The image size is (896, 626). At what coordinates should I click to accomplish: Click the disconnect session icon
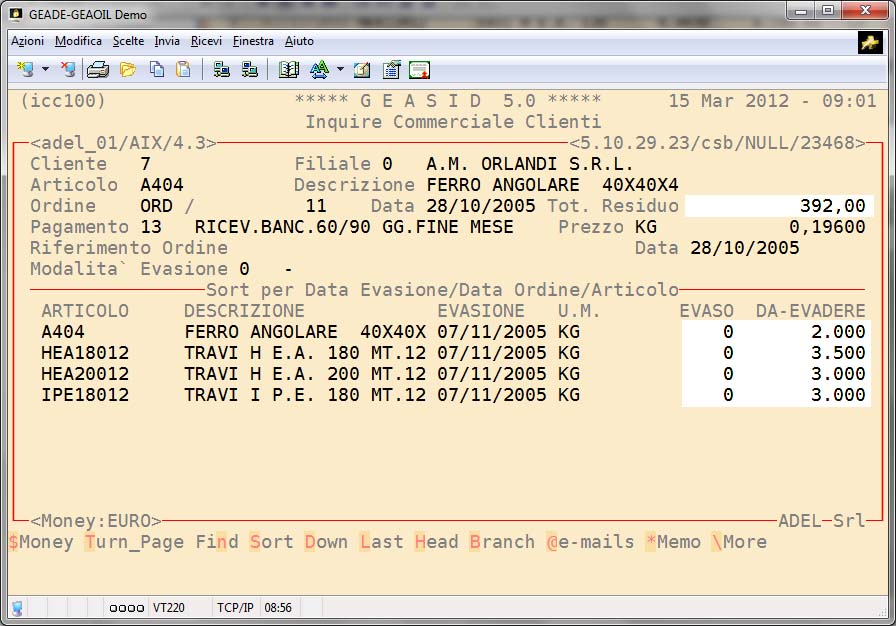click(x=67, y=70)
